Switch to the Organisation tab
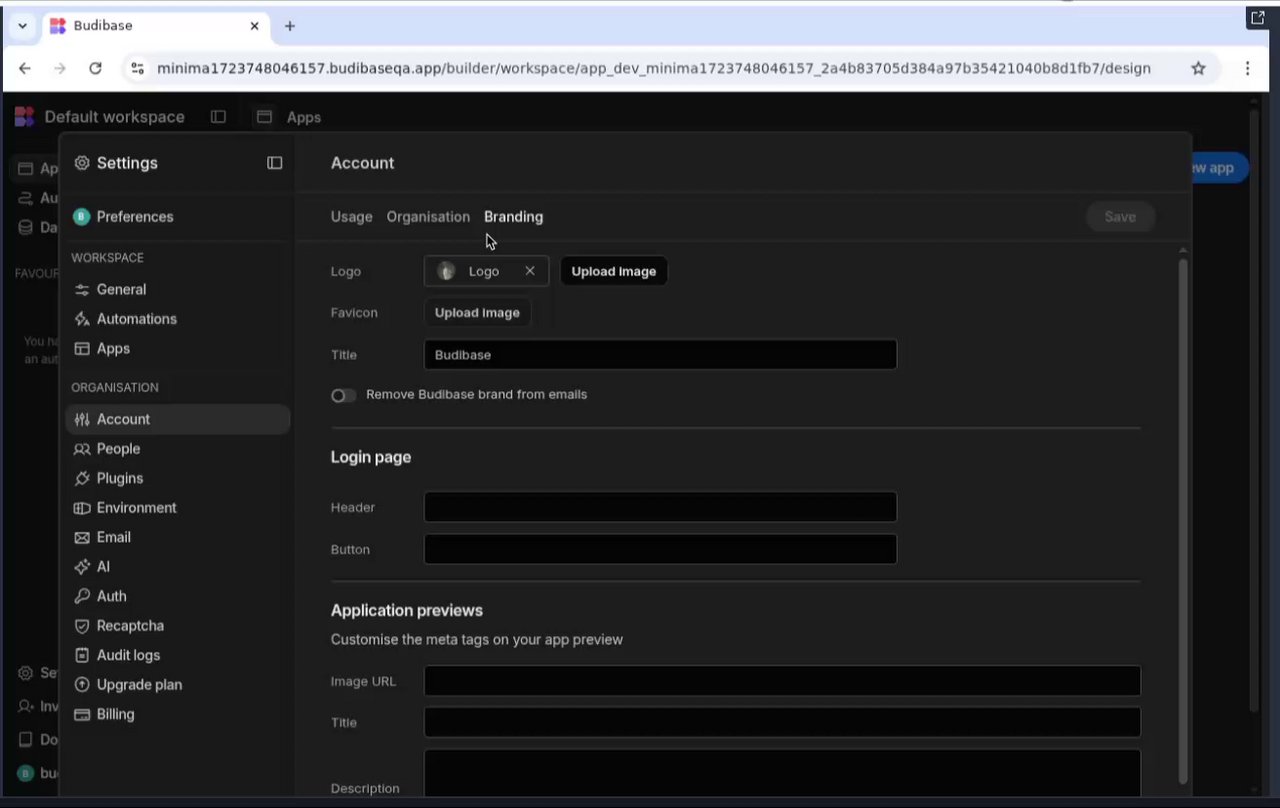This screenshot has height=808, width=1280. [428, 217]
